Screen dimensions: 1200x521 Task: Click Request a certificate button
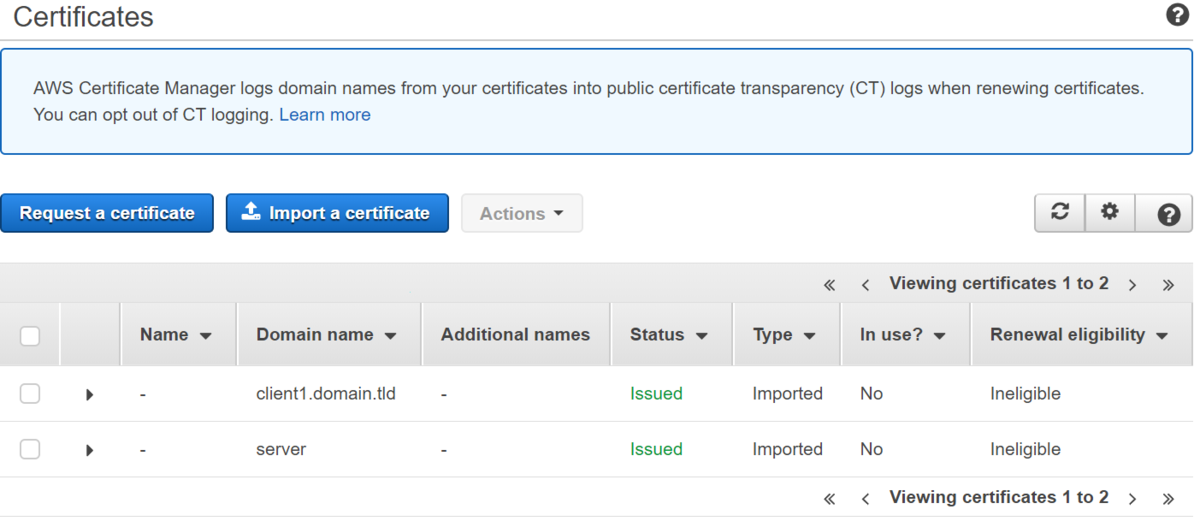point(107,213)
